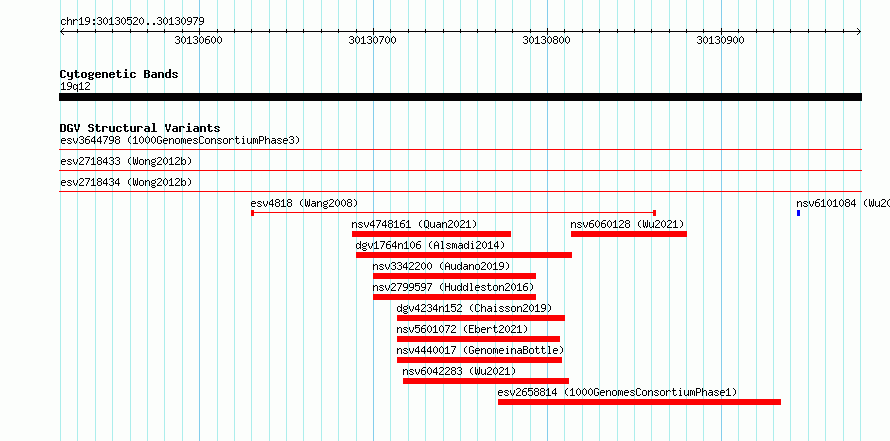Screen dimensions: 890x441
Task: Click the nsv4440017 (GenomeinaBottle) label
Action: coord(480,350)
